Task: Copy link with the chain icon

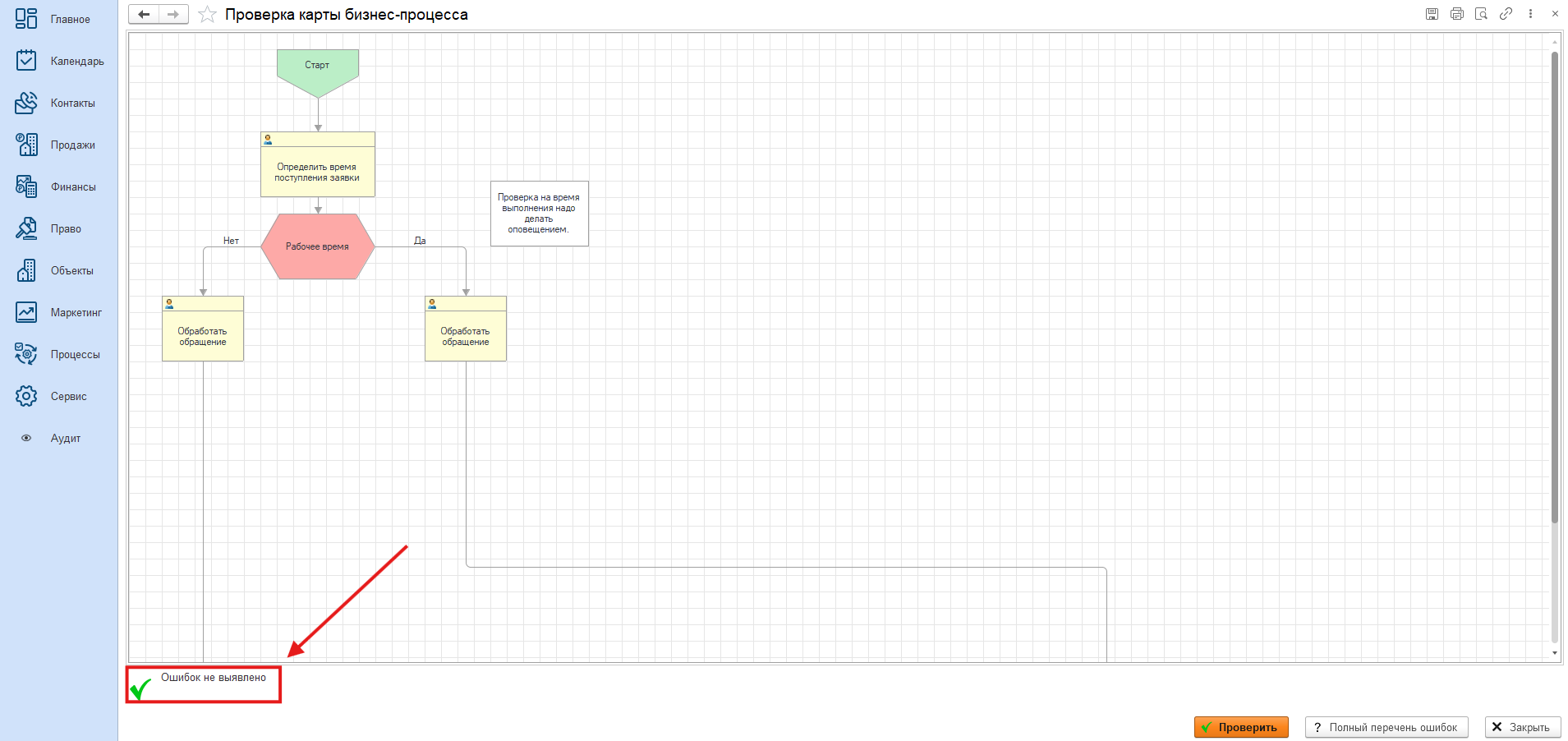Action: (x=1506, y=14)
